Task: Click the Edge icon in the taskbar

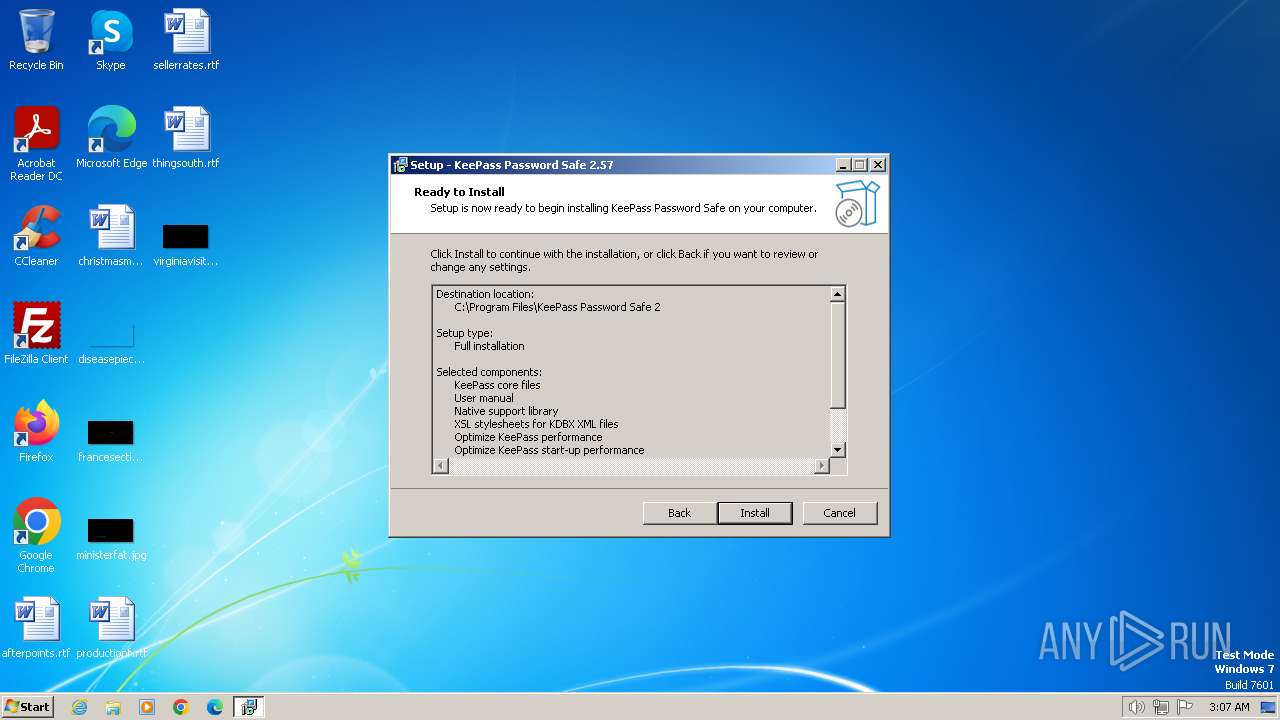Action: [x=215, y=707]
